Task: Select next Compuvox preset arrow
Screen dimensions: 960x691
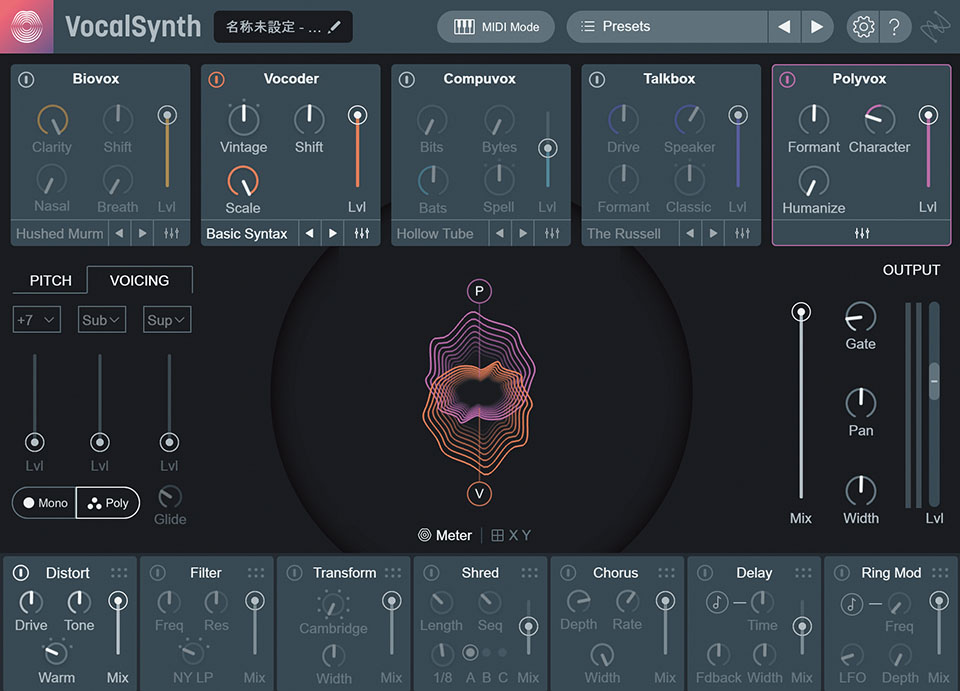Action: [523, 233]
